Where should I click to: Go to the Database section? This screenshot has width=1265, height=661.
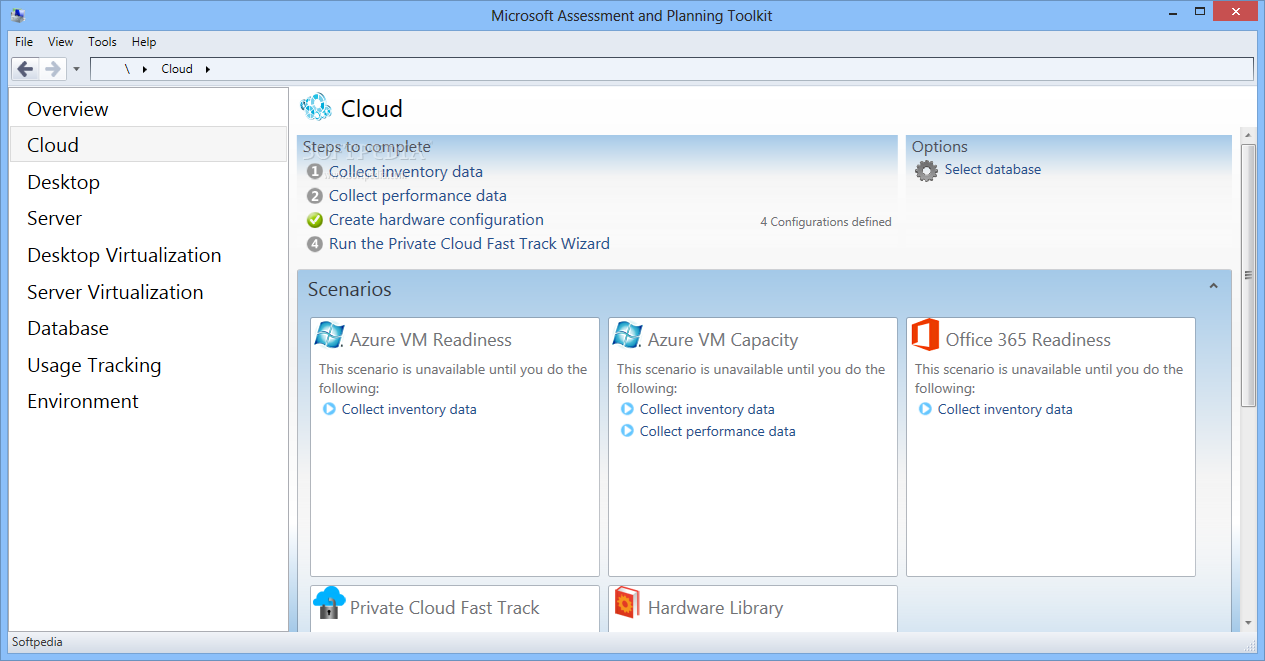click(x=148, y=328)
